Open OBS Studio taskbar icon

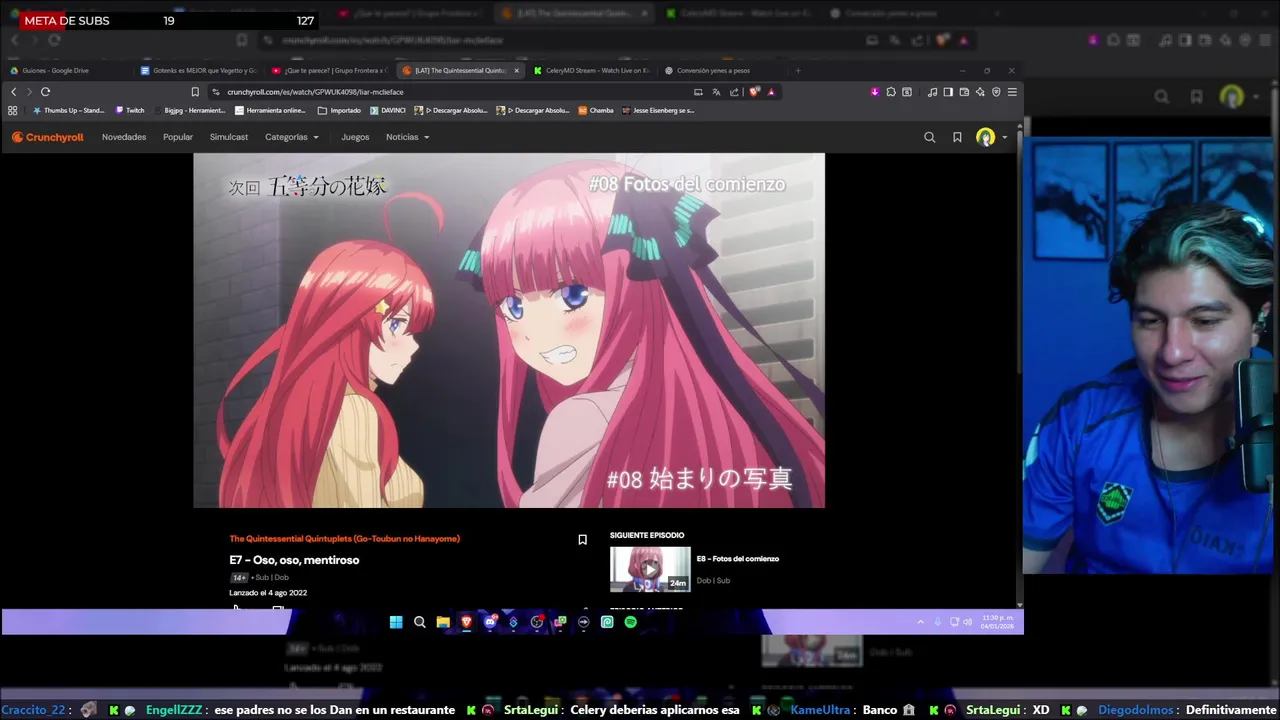coord(537,622)
